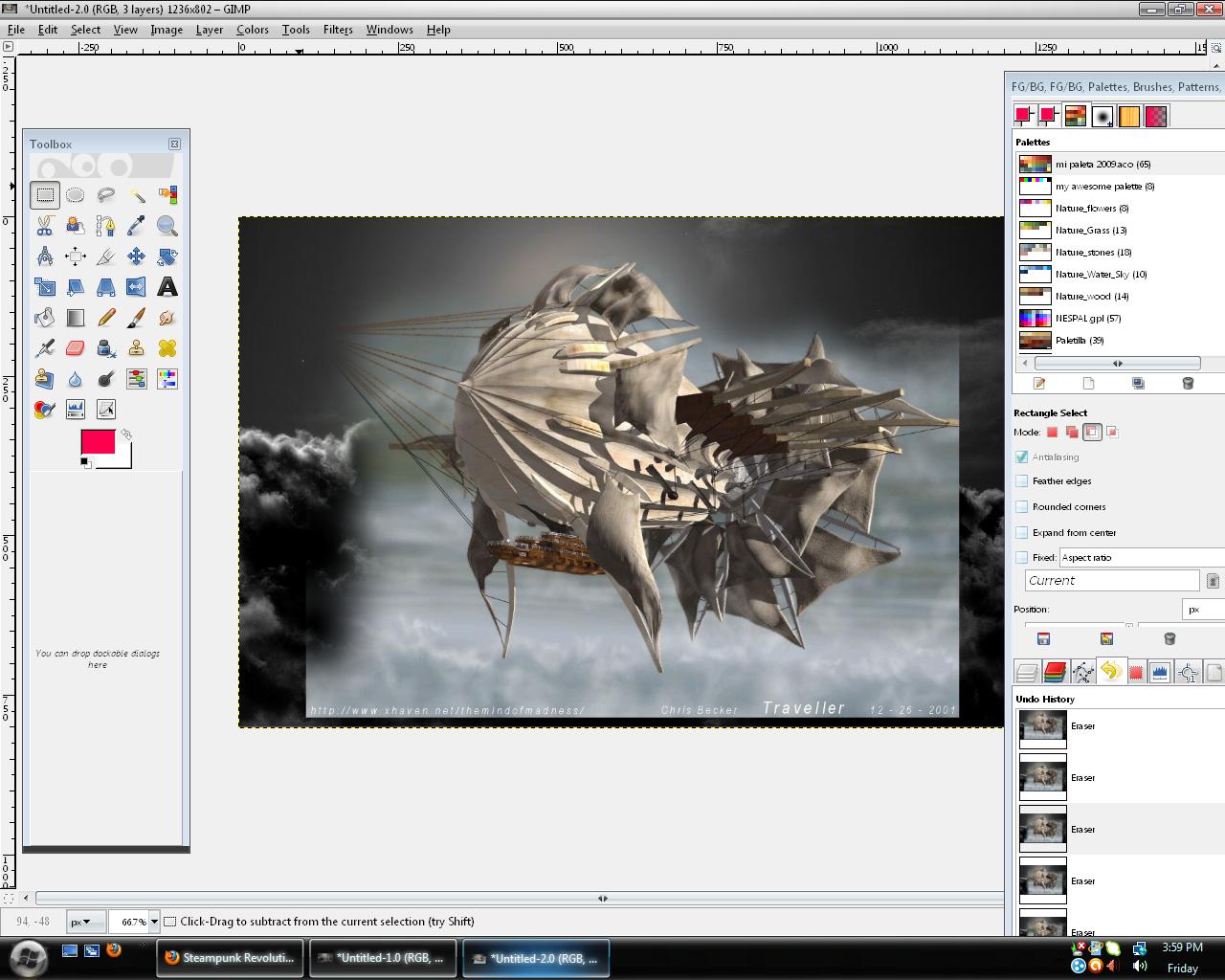Pick the Pencil tool
The width and height of the screenshot is (1225, 980).
tap(106, 318)
